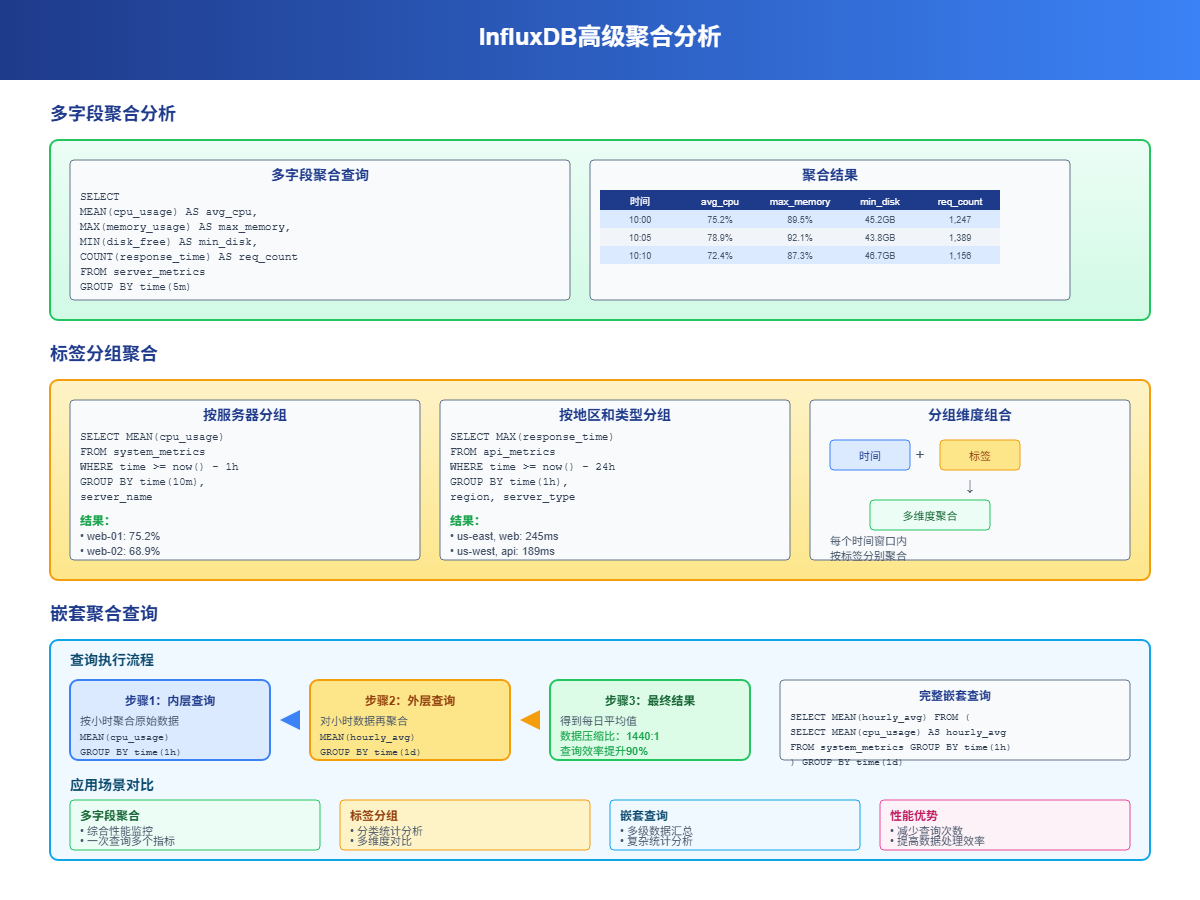Screen dimensions: 1200x900
Task: Switch to the 按地区和类型分组 panel
Action: coord(614,415)
